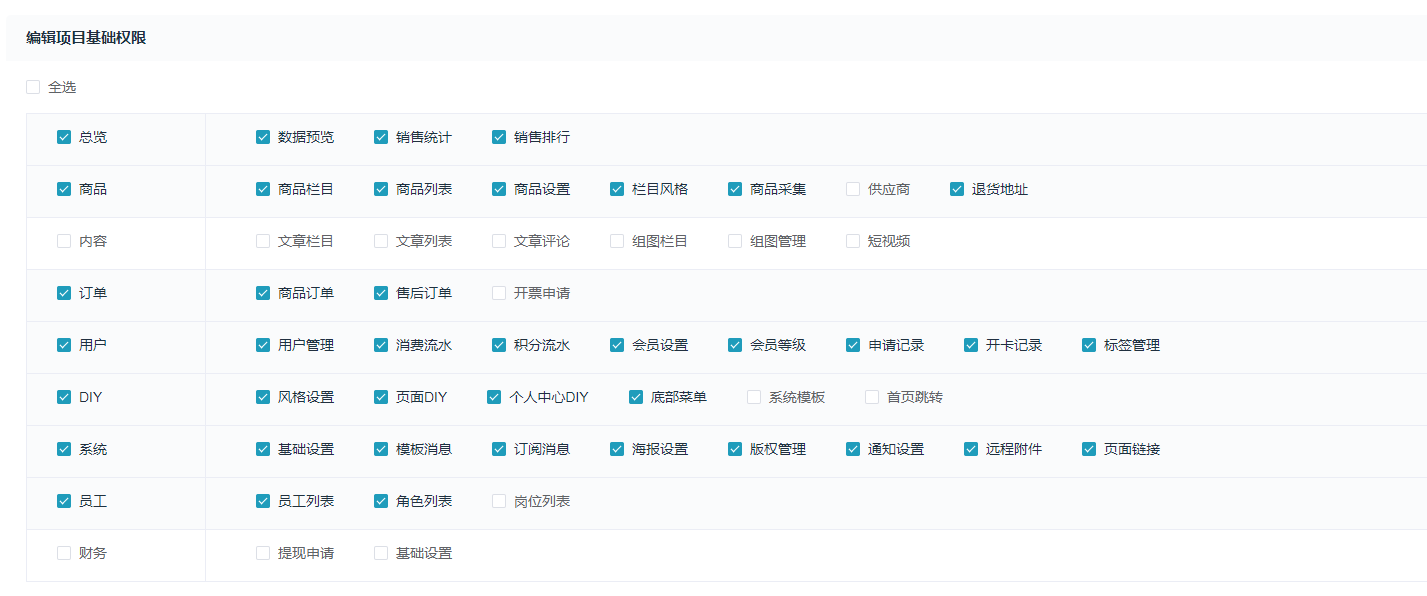Viewport: 1427px width, 596px height.
Task: Disable the 标签管理 permission
Action: click(x=1089, y=345)
